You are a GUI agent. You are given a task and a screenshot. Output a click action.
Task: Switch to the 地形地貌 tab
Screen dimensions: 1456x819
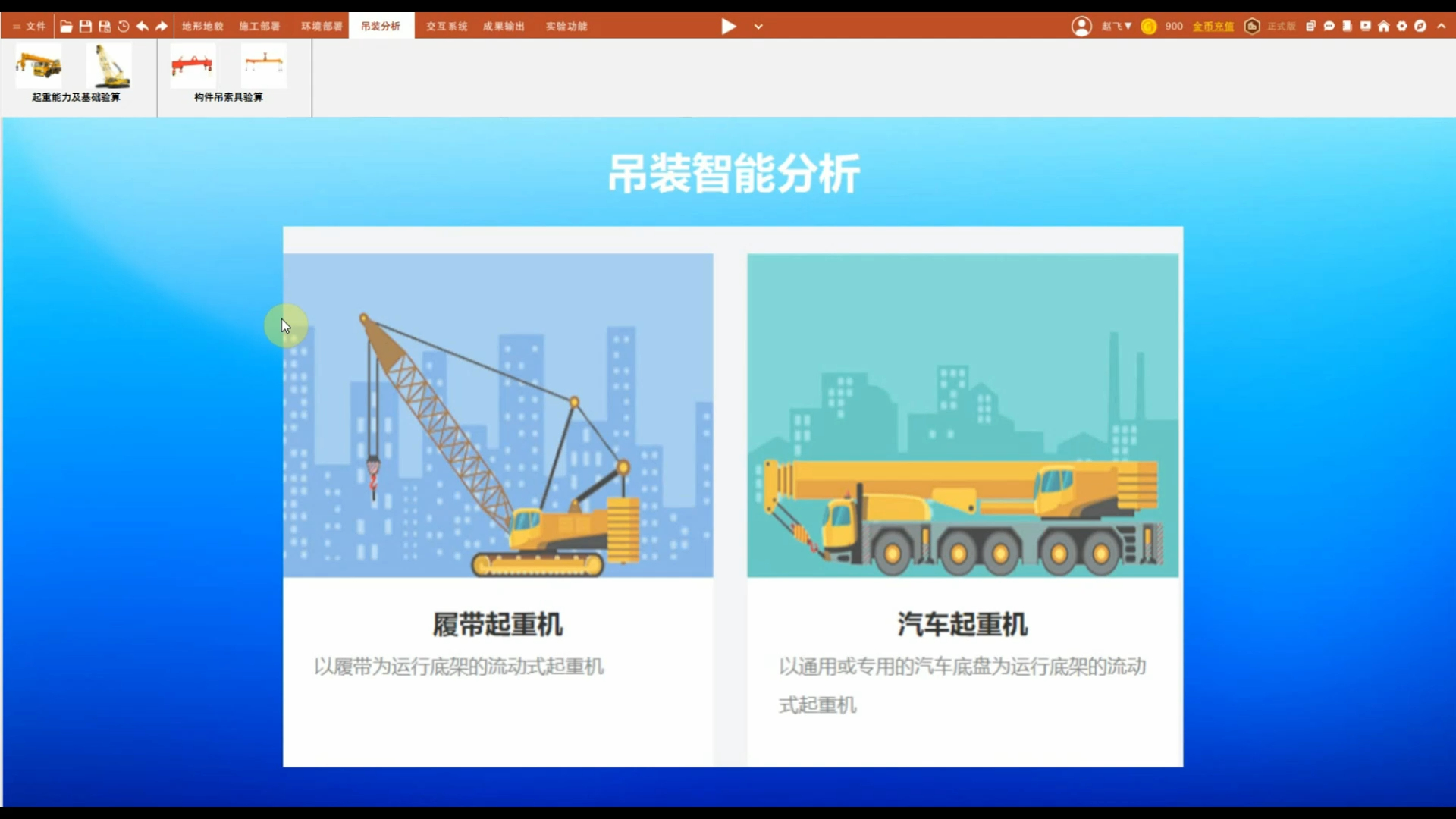point(202,25)
